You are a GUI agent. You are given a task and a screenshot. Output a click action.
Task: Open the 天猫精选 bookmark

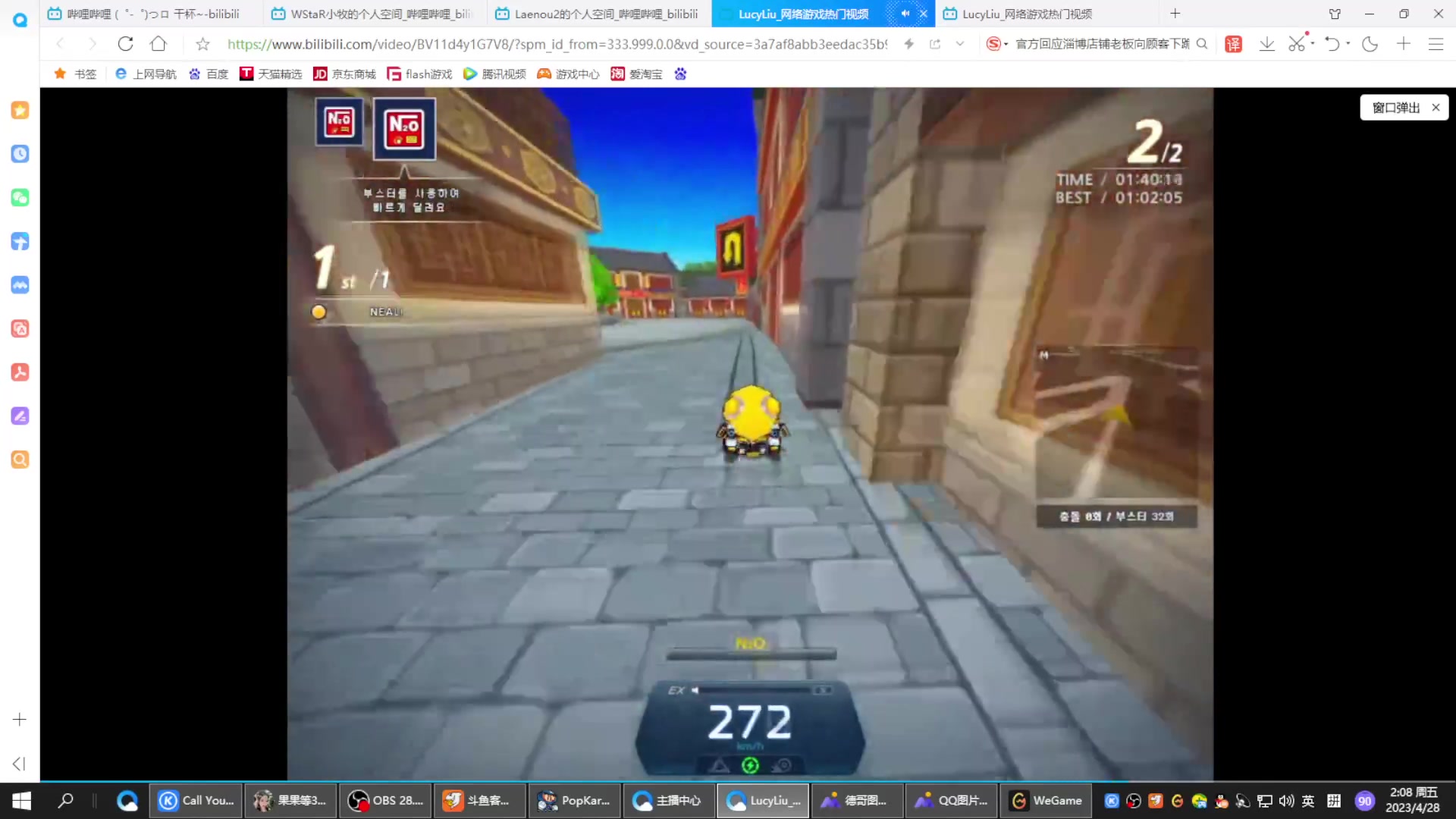point(271,74)
